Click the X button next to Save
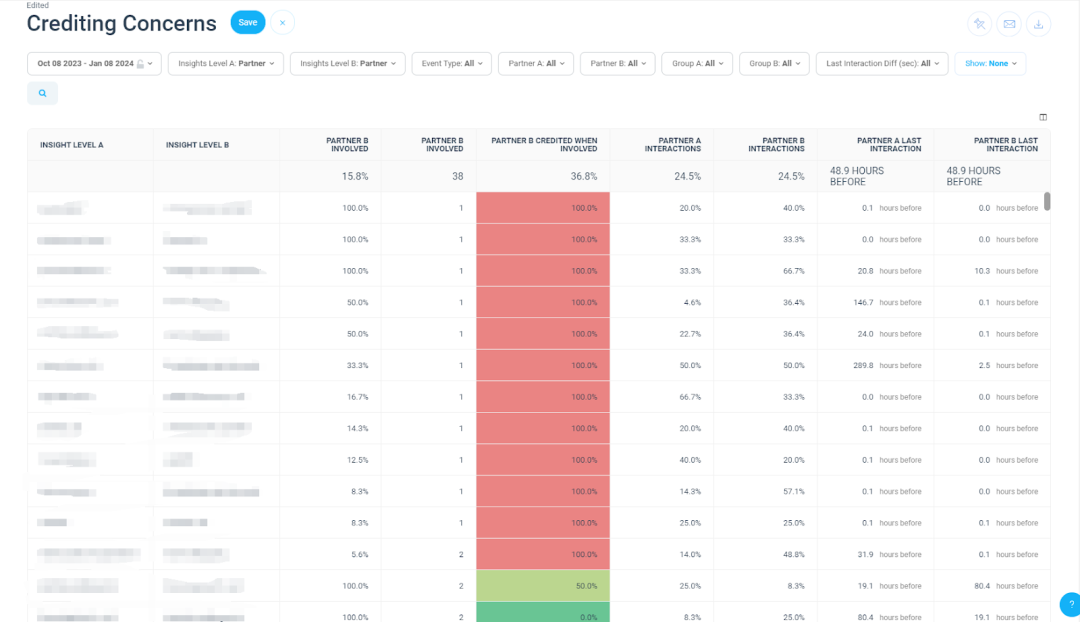 tap(282, 22)
